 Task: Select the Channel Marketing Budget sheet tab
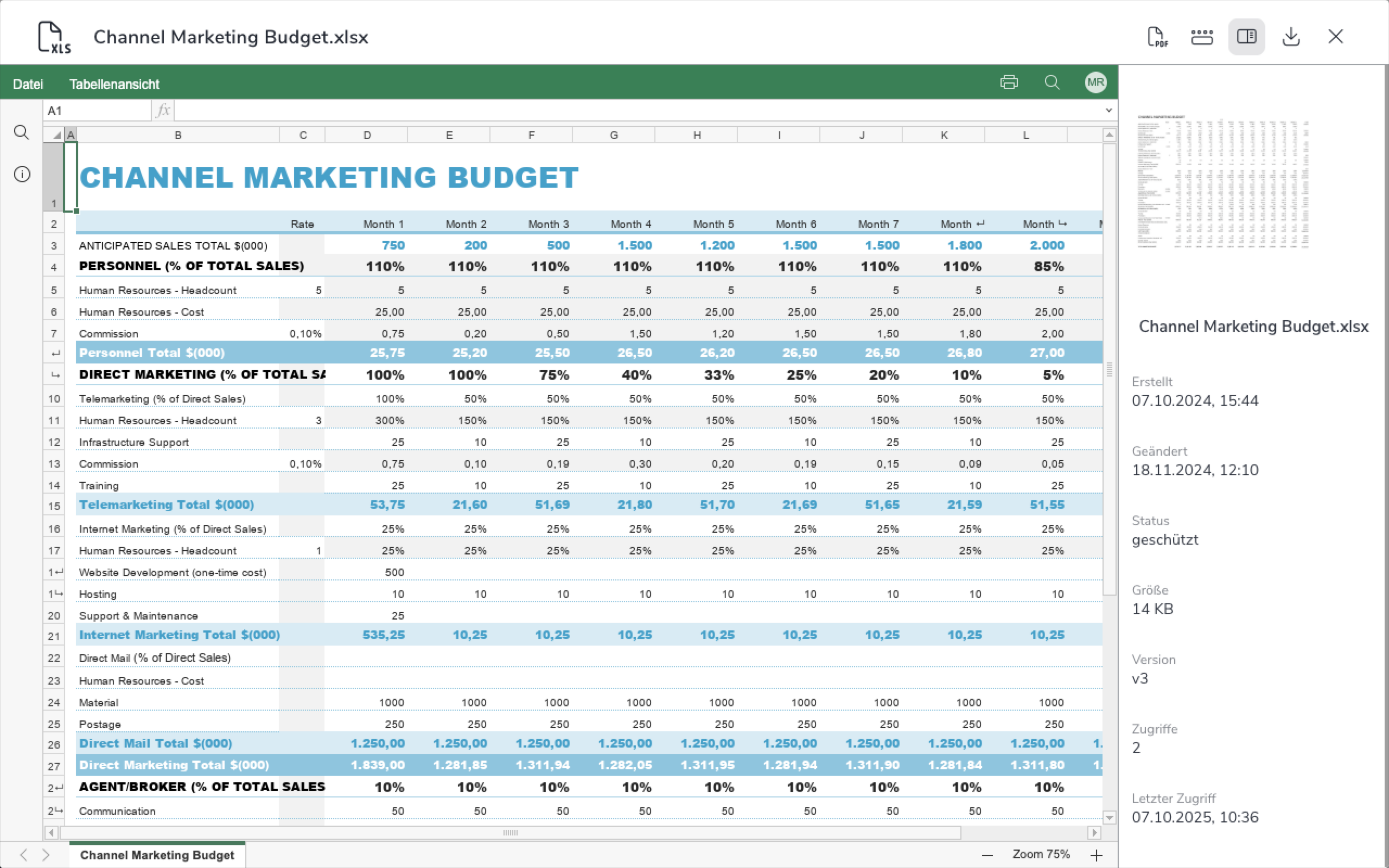157,855
